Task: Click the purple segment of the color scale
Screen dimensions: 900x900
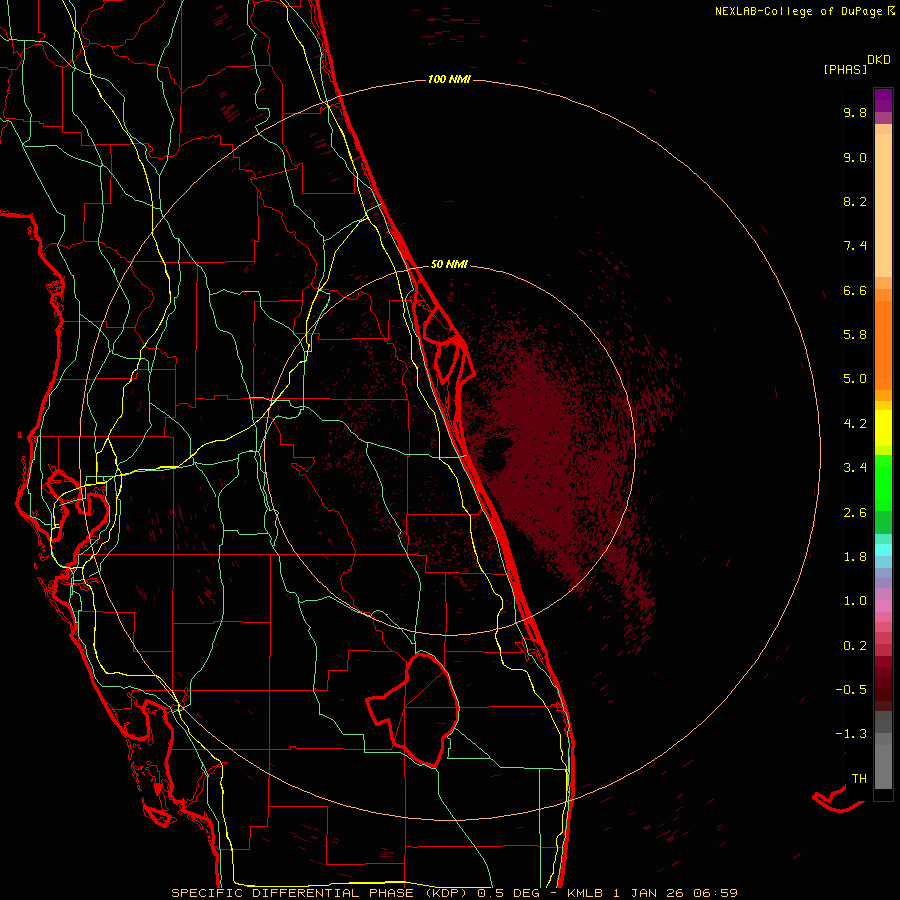Action: [x=883, y=100]
